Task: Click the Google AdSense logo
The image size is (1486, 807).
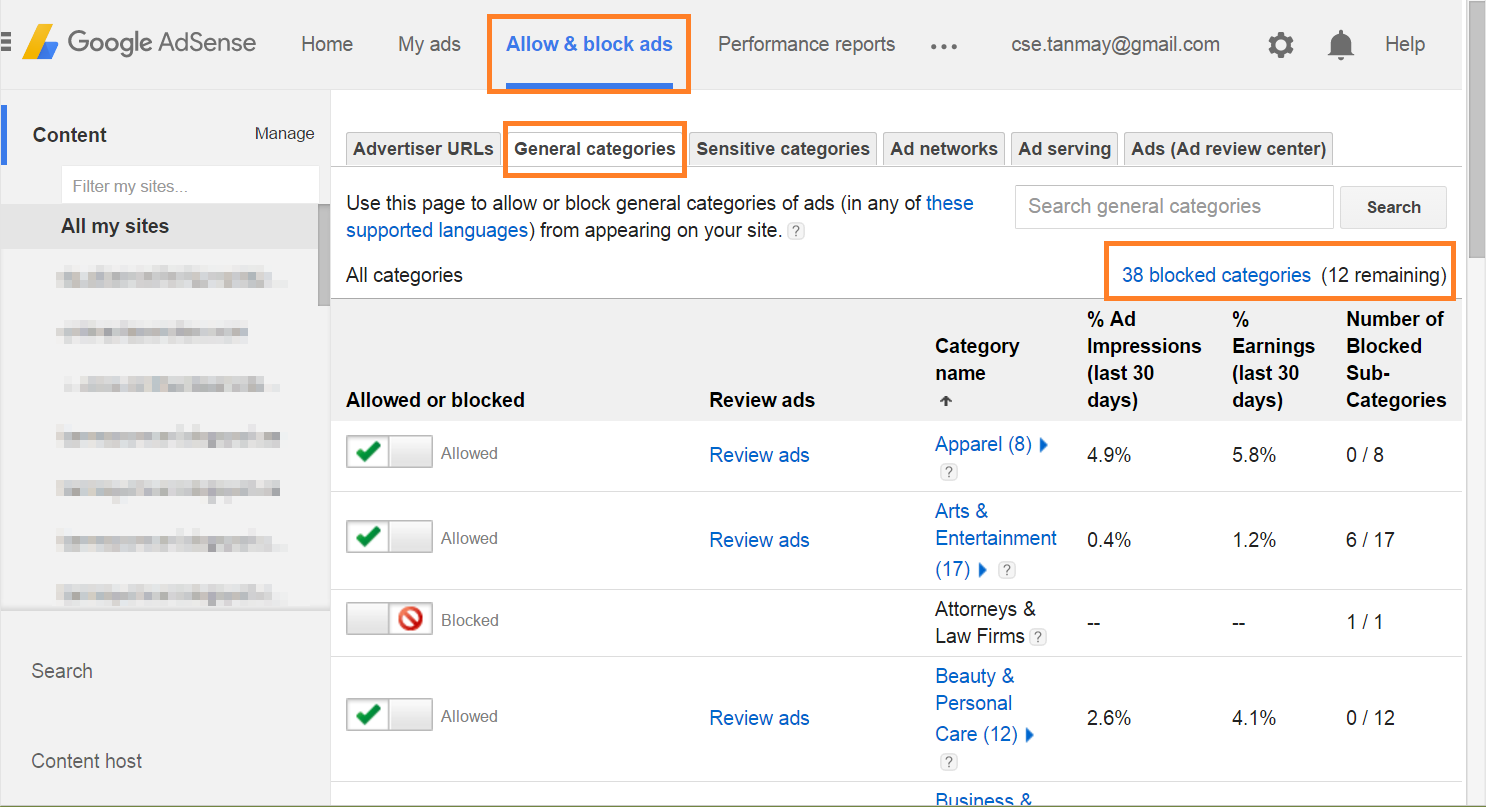Action: click(x=139, y=43)
